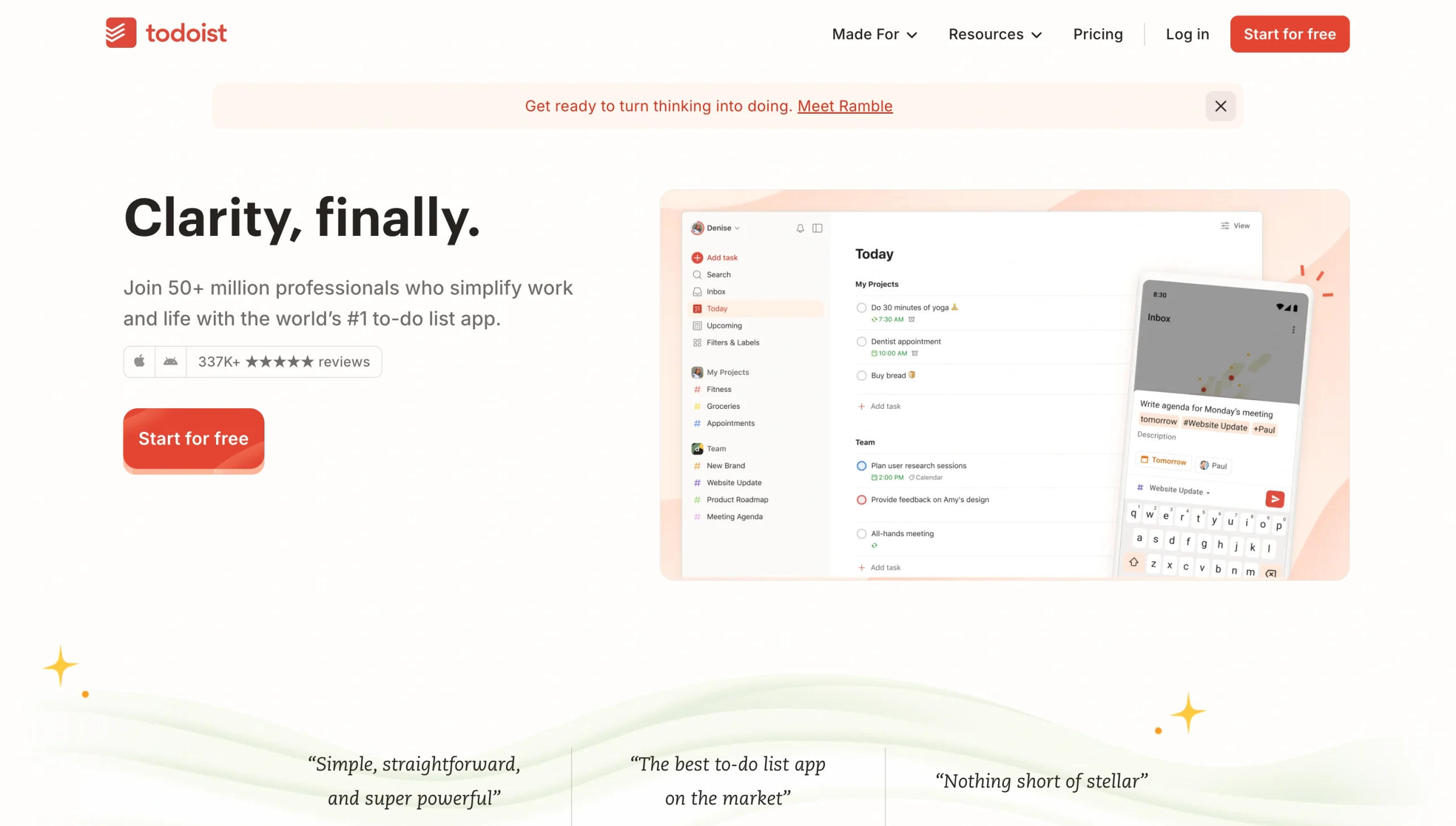1456x826 pixels.
Task: Check off Do 30 minutes of yoga
Action: pos(862,308)
